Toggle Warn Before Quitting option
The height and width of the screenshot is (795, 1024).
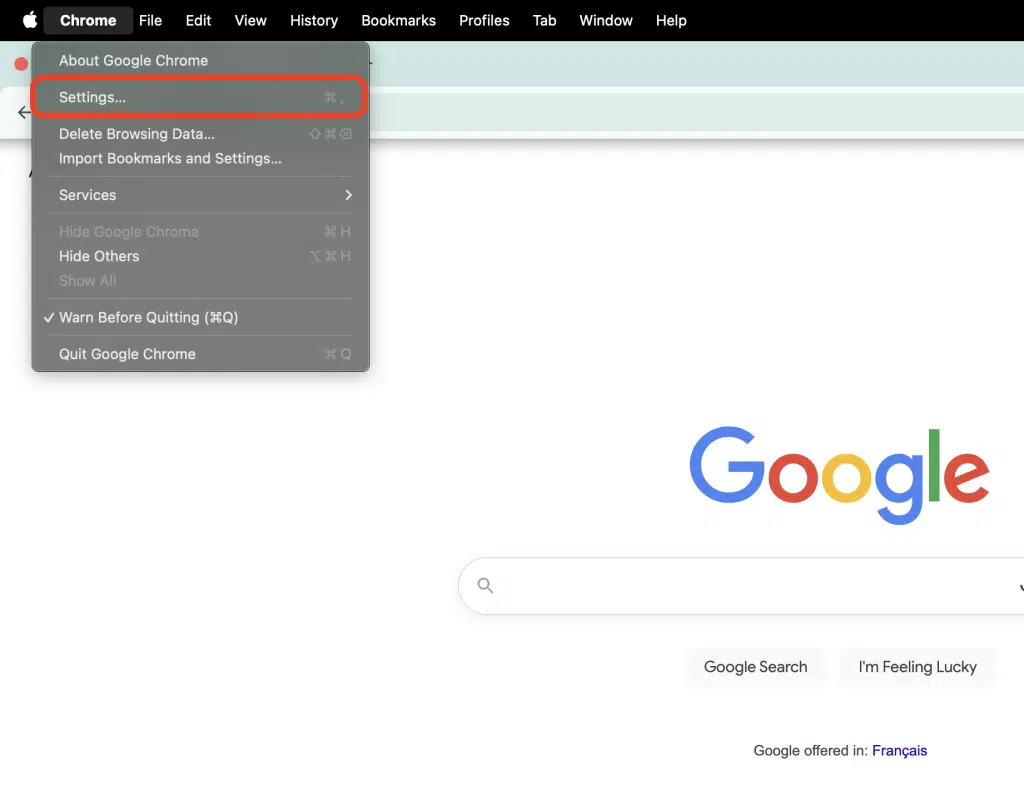coord(148,317)
